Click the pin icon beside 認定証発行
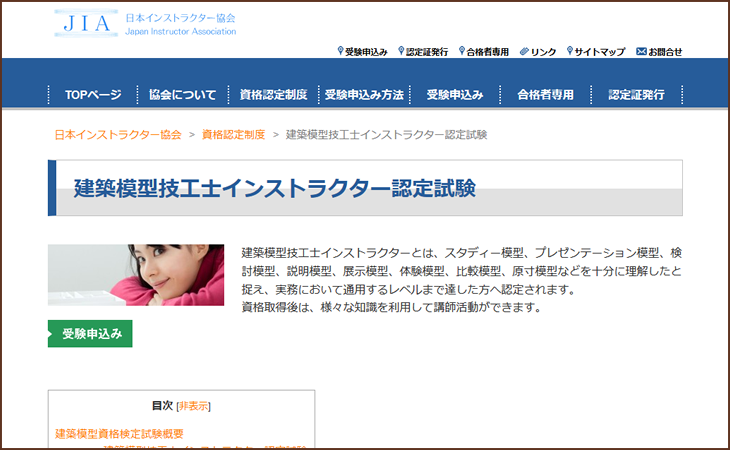The height and width of the screenshot is (450, 730). tap(400, 51)
